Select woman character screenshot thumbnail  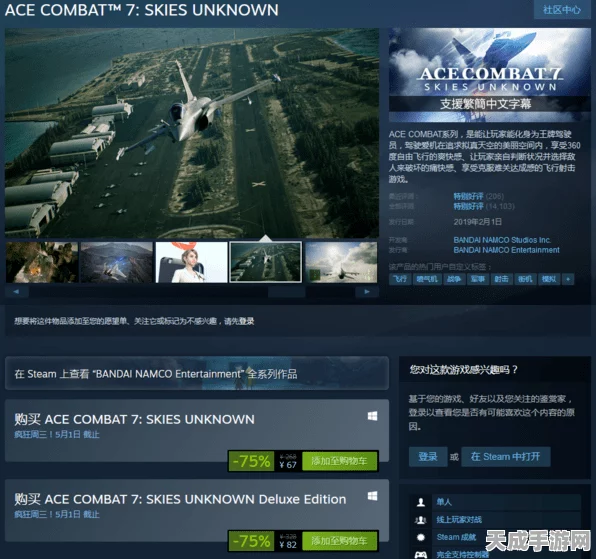(192, 262)
